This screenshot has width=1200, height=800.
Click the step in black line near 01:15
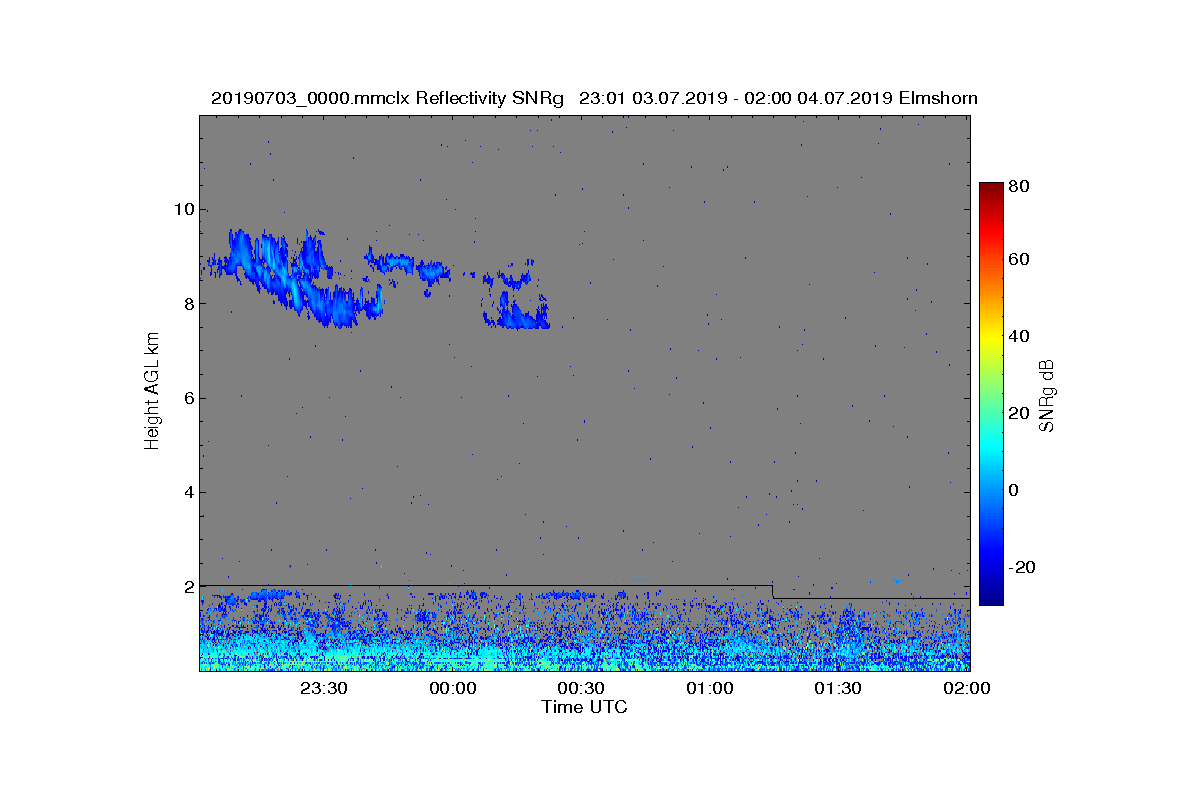click(x=773, y=592)
